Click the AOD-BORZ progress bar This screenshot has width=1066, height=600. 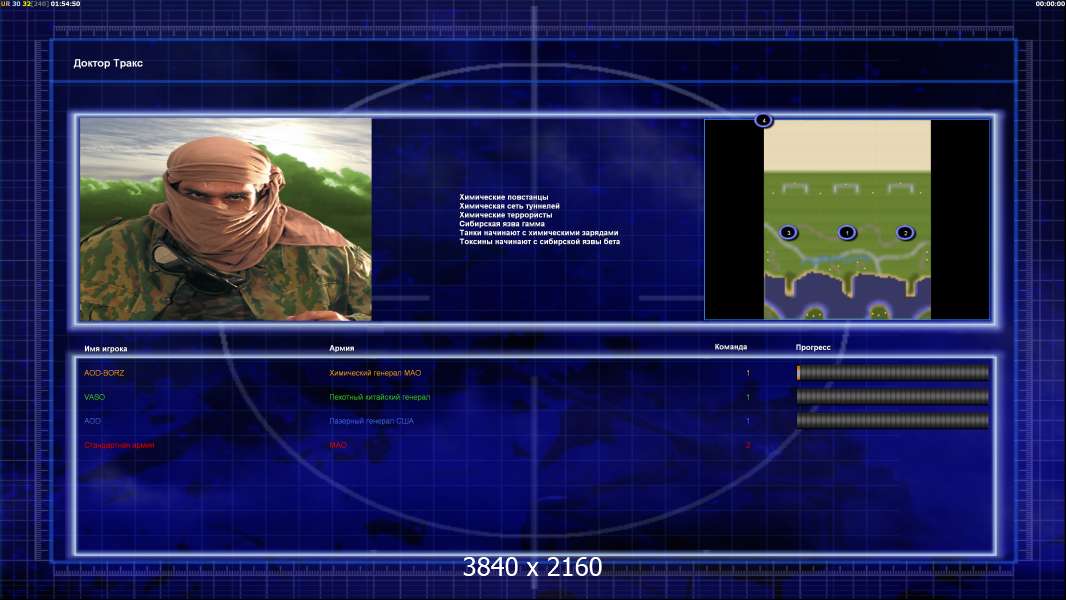click(x=893, y=372)
